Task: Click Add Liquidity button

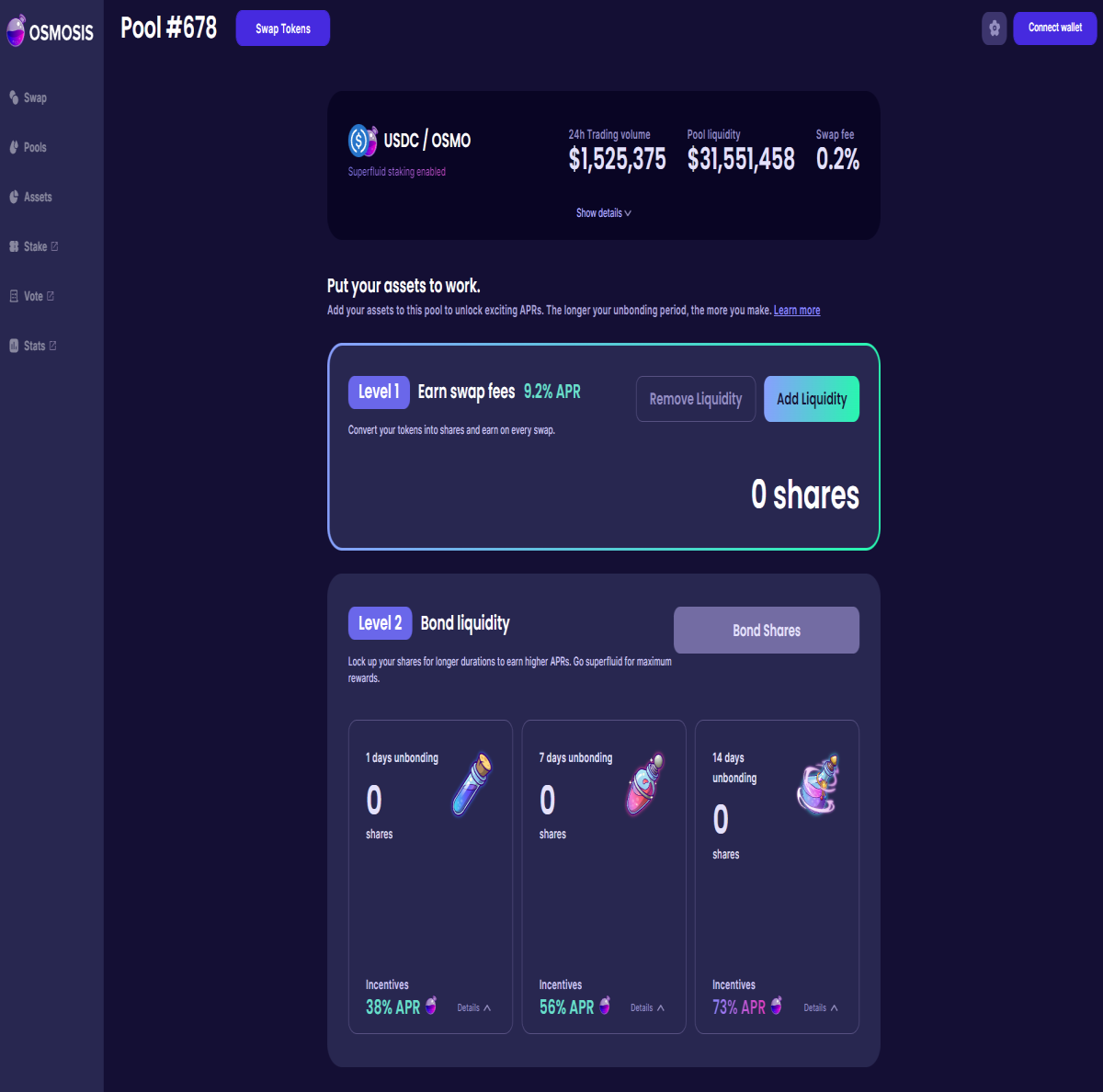Action: [812, 399]
